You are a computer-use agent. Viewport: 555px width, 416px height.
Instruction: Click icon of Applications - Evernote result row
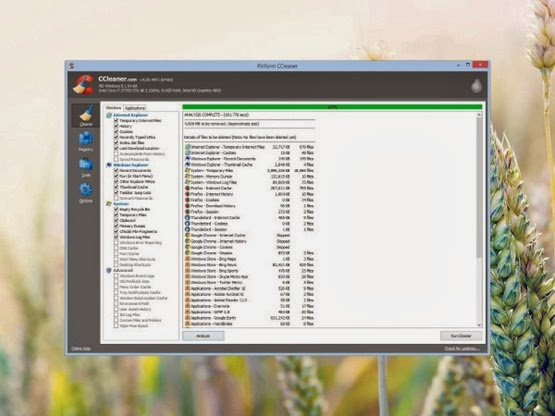point(188,306)
